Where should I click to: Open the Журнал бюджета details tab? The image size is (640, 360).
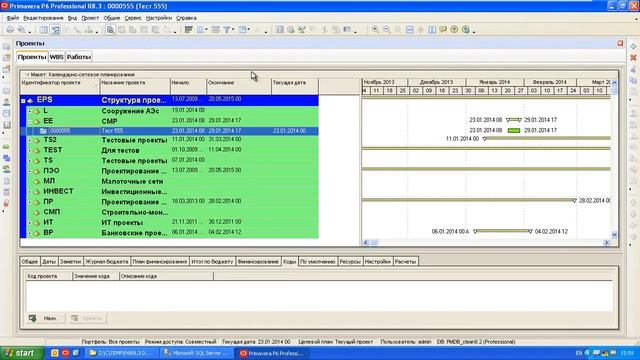pyautogui.click(x=107, y=262)
